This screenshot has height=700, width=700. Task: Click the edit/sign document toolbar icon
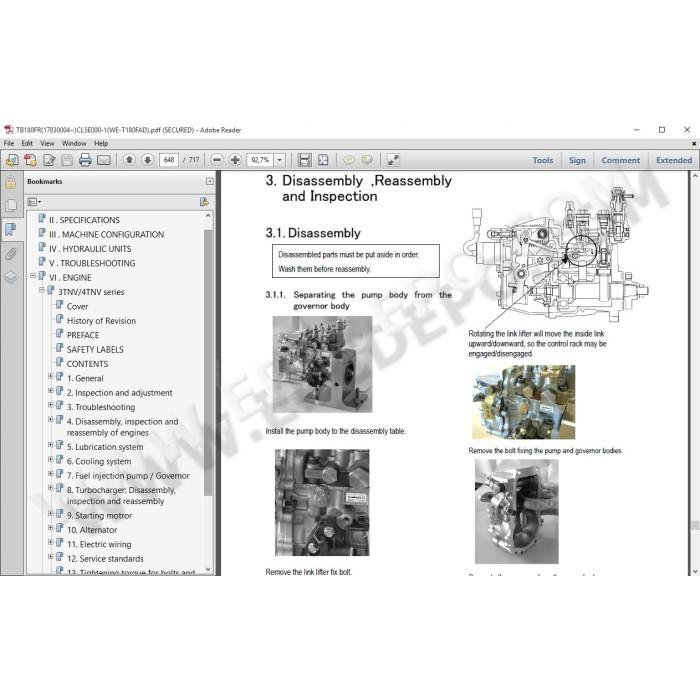49,159
